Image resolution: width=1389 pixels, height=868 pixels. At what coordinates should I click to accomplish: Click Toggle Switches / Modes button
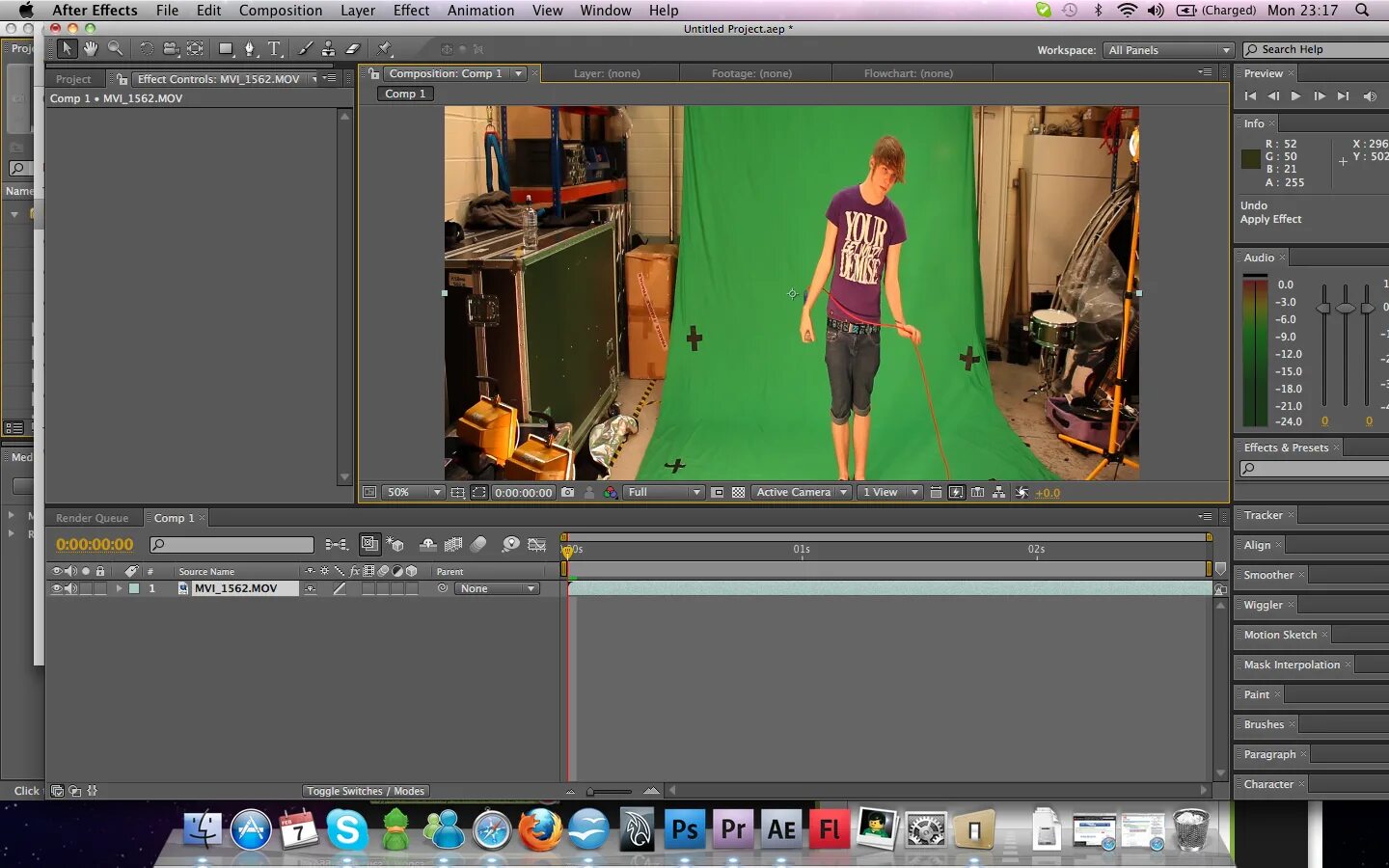coord(366,791)
